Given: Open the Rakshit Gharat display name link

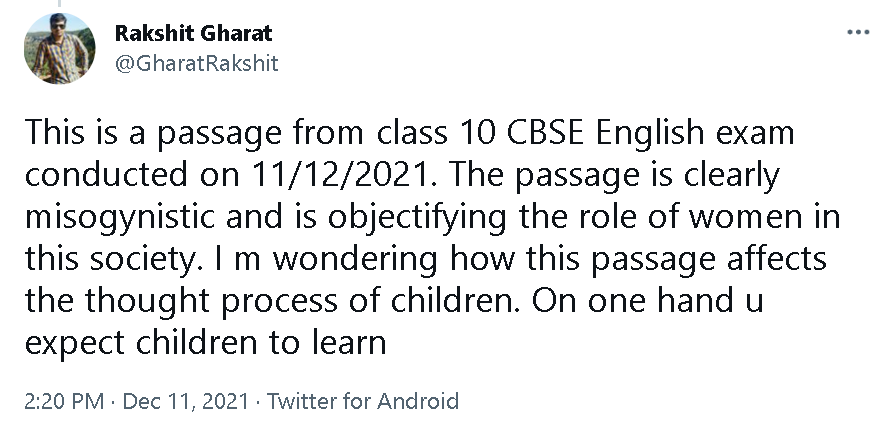Looking at the screenshot, I should pos(194,33).
